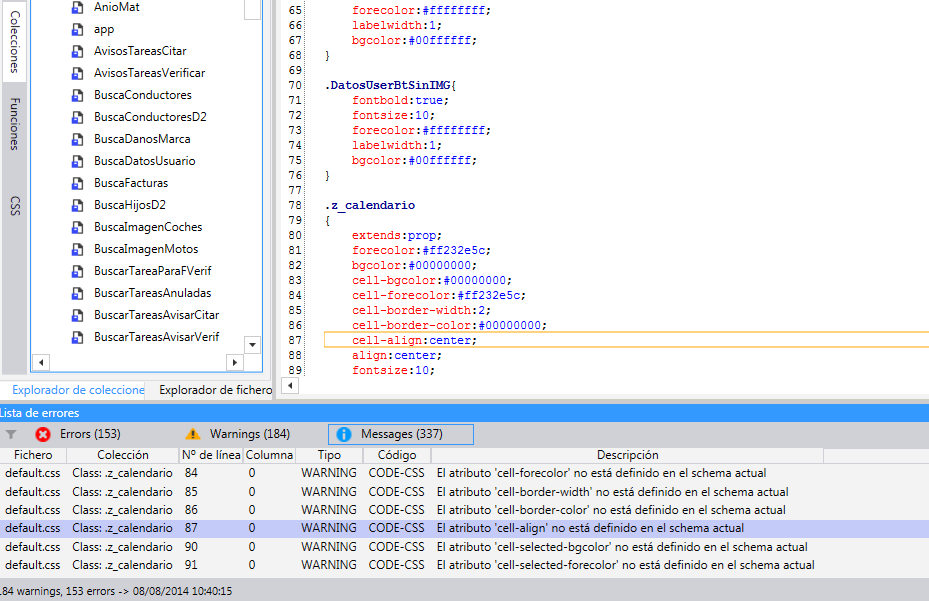The image size is (929, 601).
Task: Click status bar warnings and errors timestamp
Action: [116, 592]
